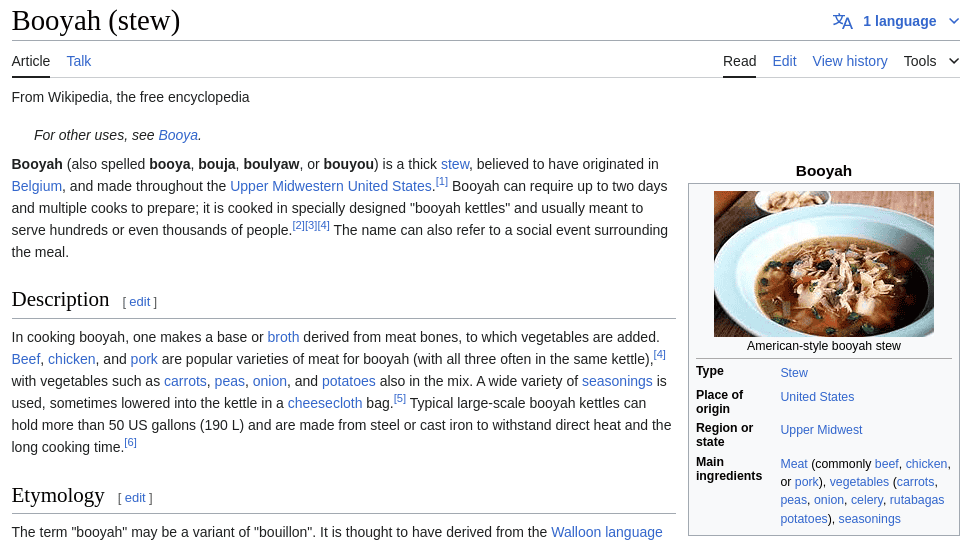The width and height of the screenshot is (960, 540).
Task: Click the language translation icon
Action: (x=842, y=21)
